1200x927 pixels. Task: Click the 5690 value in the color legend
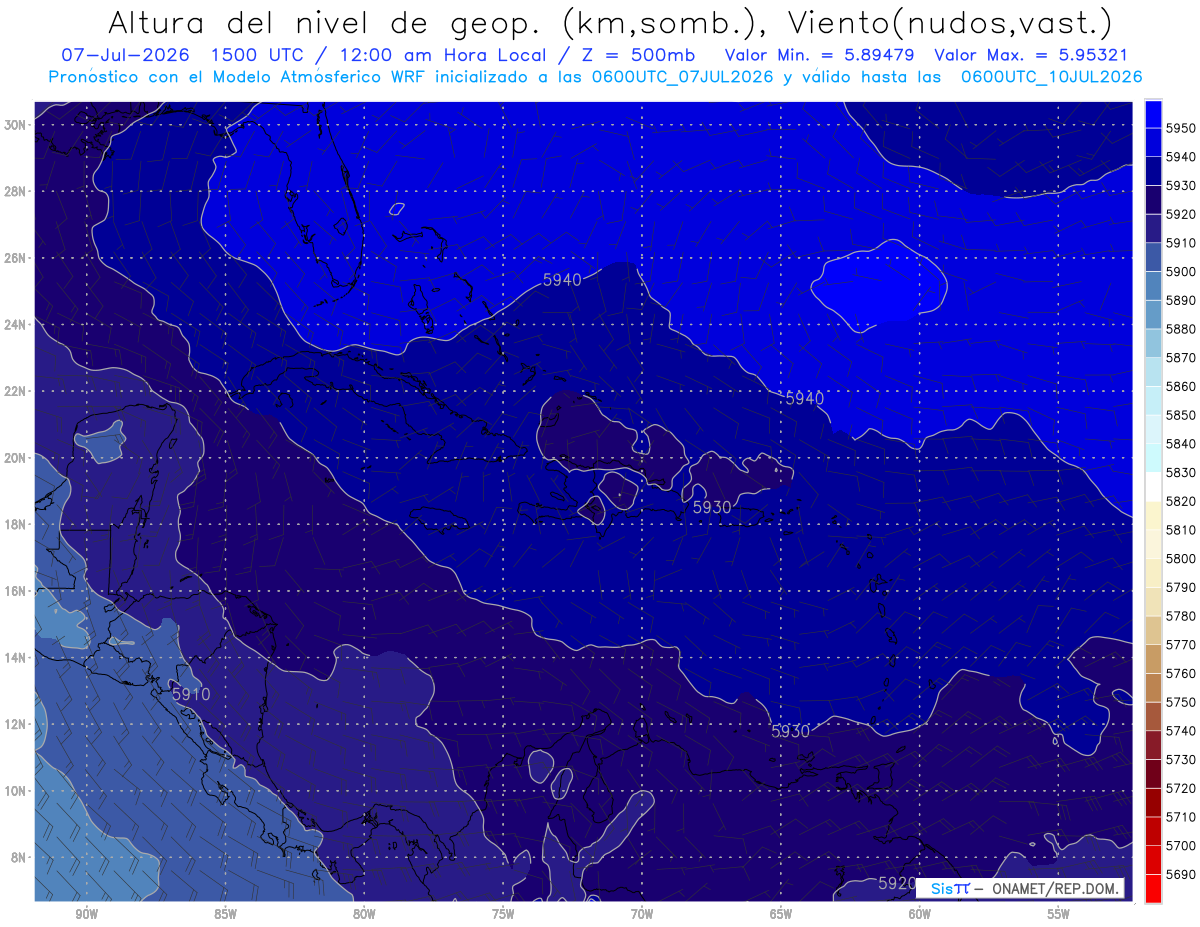pos(1180,875)
